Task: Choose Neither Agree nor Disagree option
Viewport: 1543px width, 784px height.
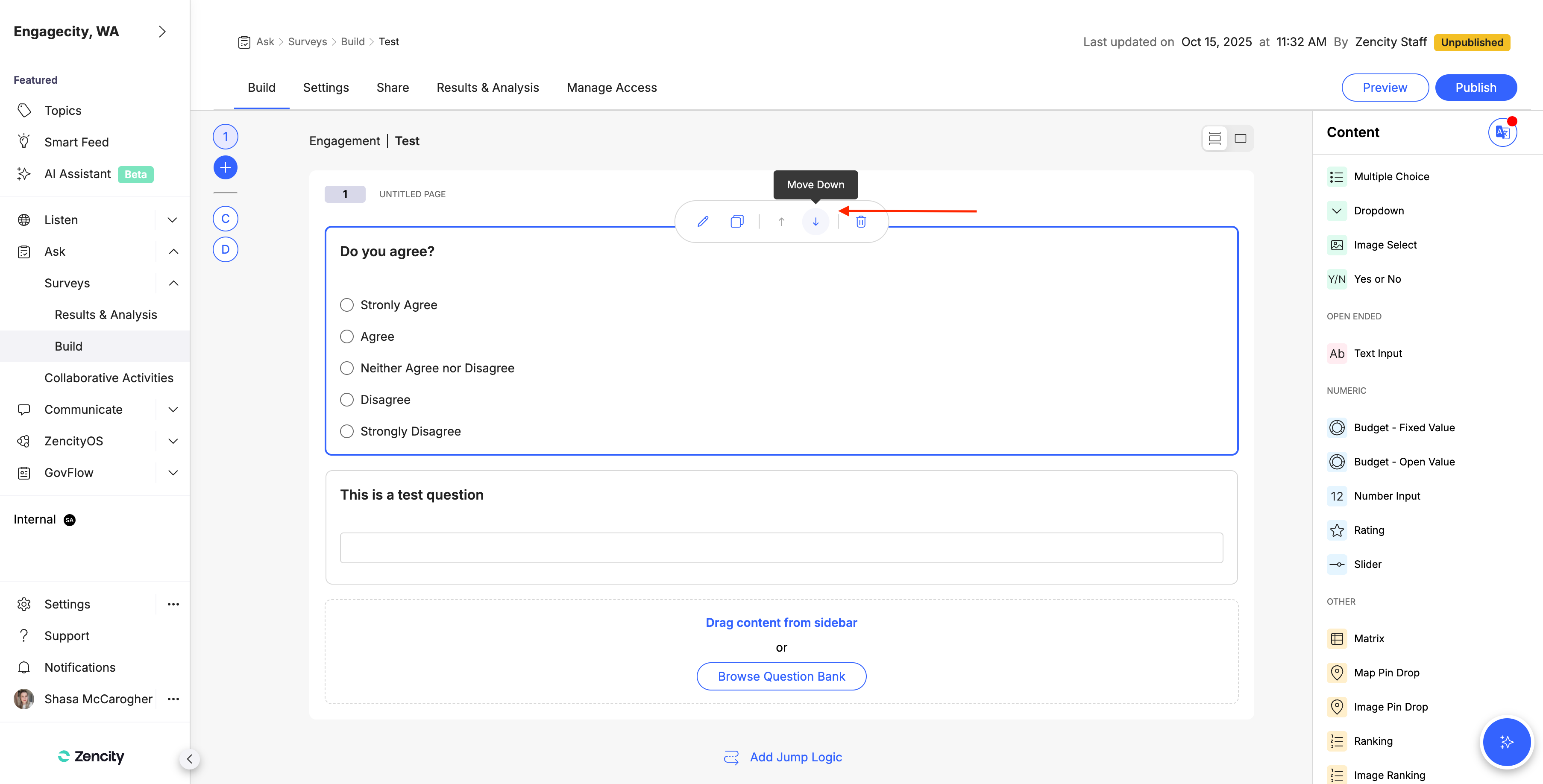Action: (x=347, y=369)
